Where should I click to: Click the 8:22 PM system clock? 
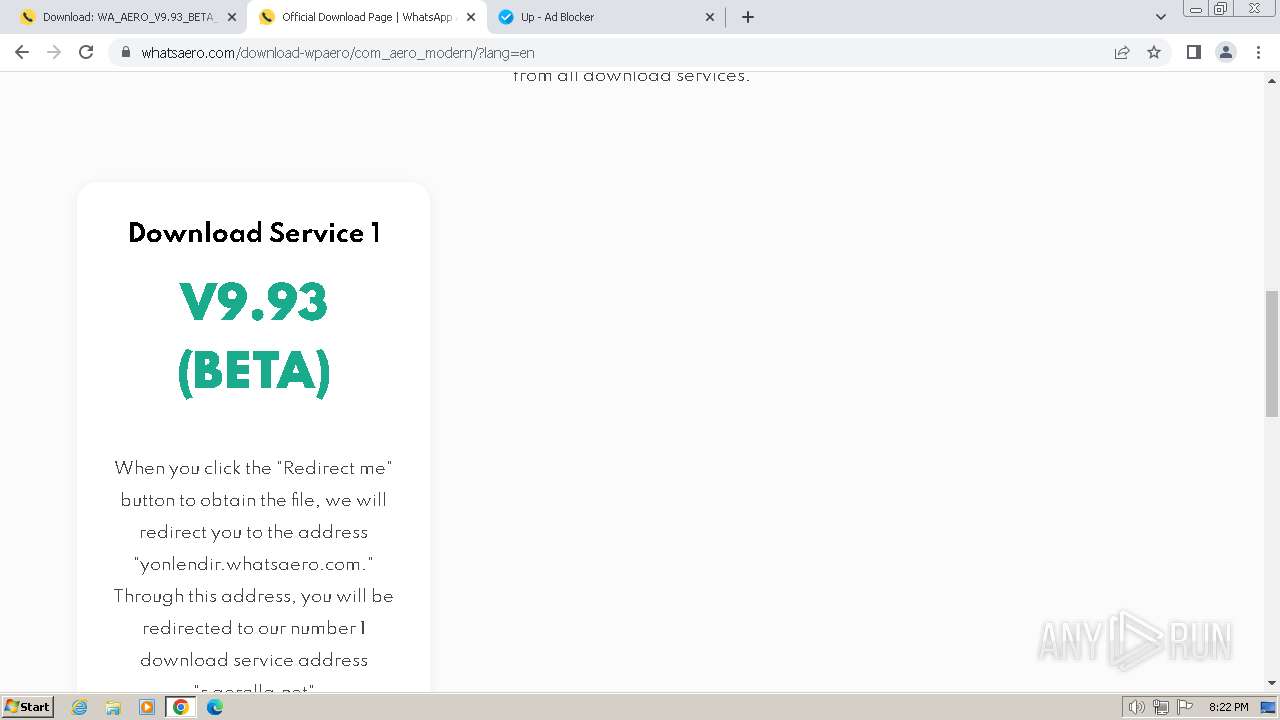click(x=1229, y=707)
